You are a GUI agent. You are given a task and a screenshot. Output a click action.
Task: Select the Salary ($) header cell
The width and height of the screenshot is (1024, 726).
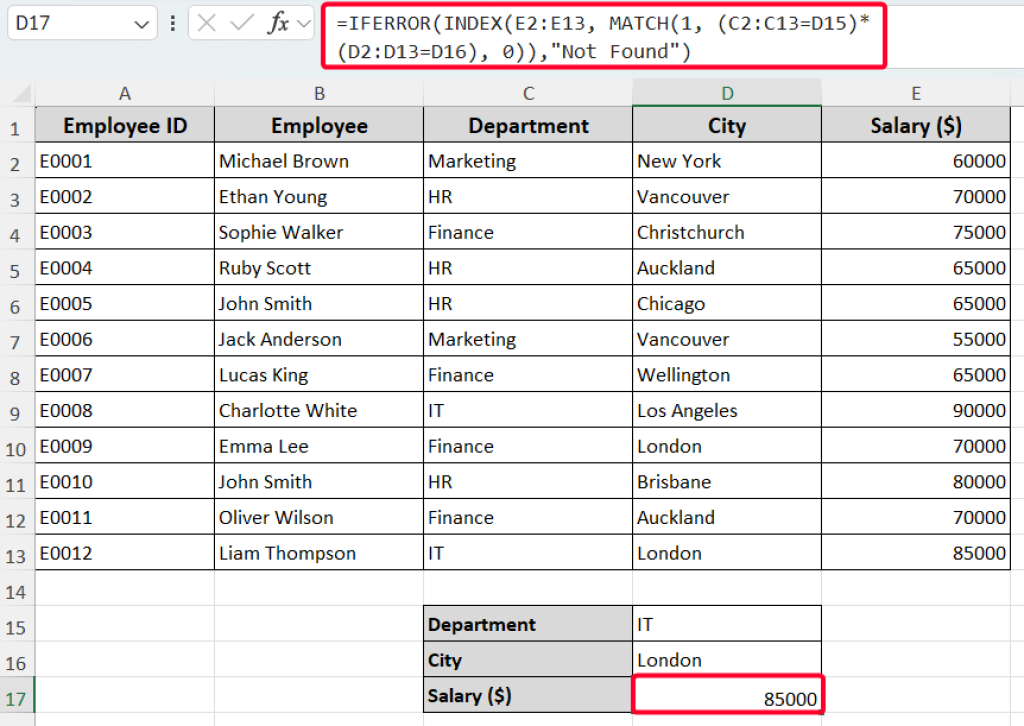915,125
